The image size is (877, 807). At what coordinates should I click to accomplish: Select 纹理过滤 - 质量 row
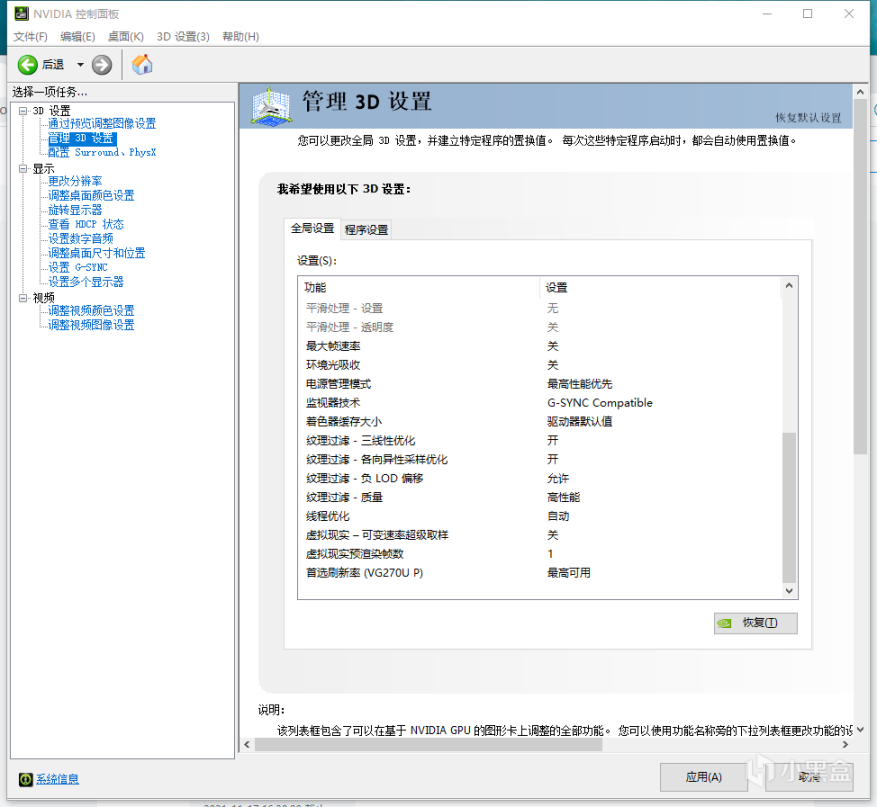540,498
